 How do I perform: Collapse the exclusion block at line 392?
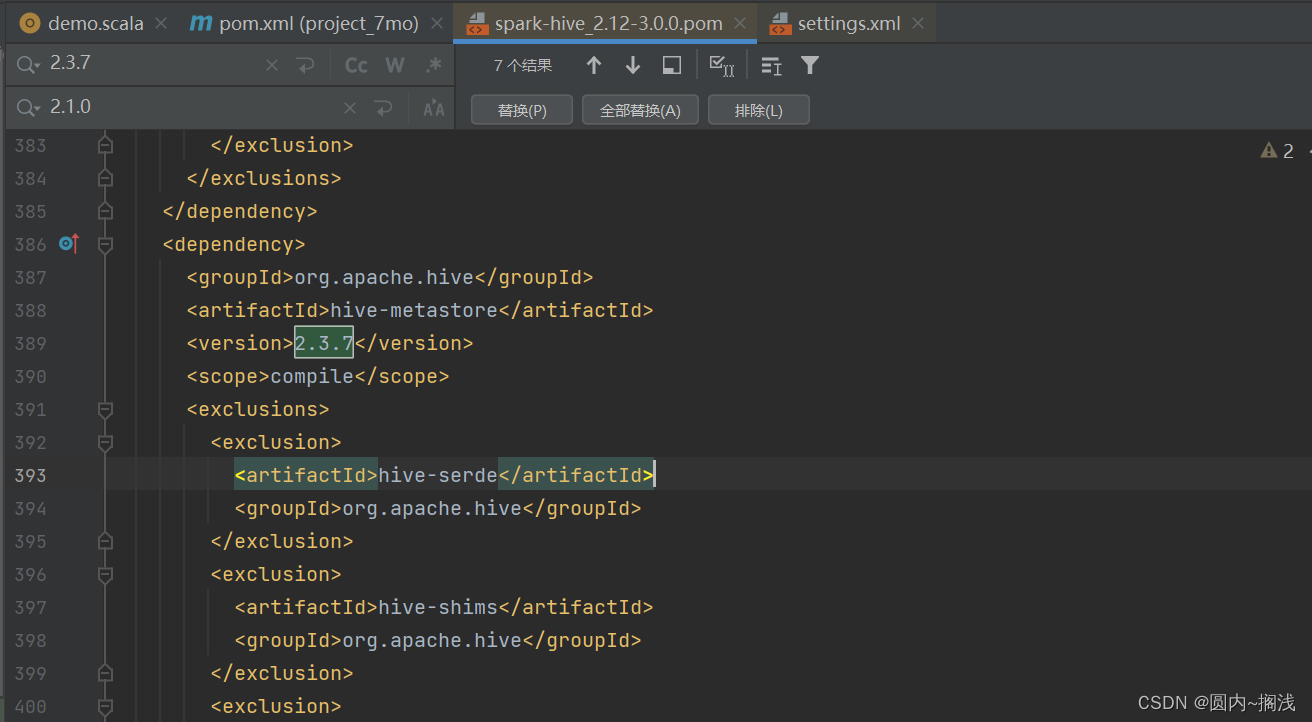(x=105, y=442)
